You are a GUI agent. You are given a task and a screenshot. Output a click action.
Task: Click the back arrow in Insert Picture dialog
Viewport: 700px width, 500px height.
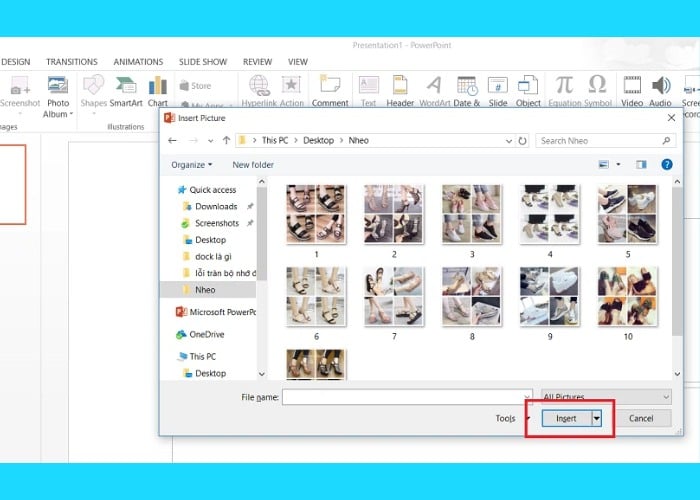point(173,141)
